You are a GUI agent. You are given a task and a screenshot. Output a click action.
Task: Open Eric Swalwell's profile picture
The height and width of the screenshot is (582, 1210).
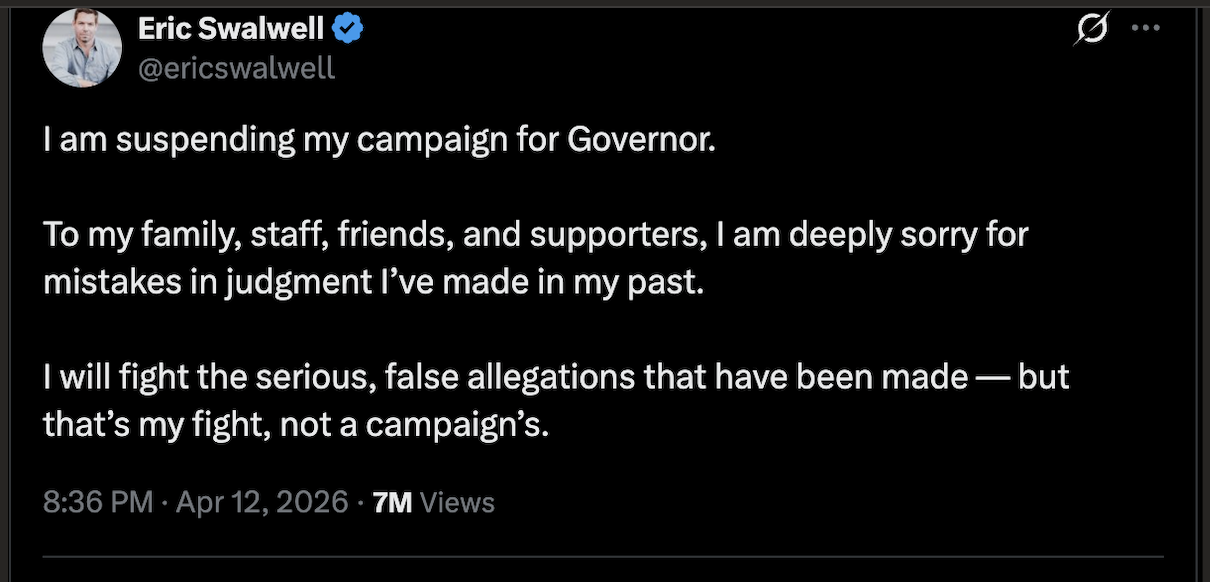coord(83,47)
